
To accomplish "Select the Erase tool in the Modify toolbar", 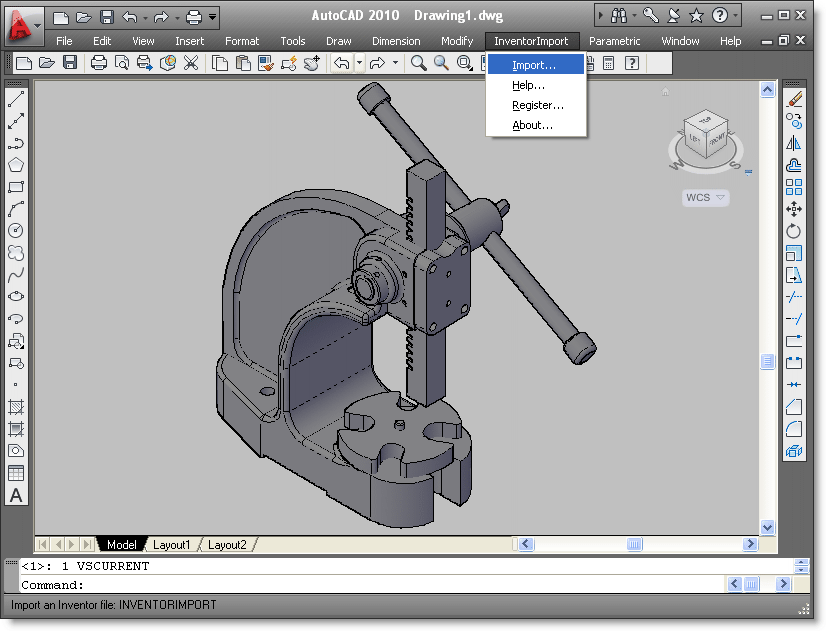I will [794, 99].
